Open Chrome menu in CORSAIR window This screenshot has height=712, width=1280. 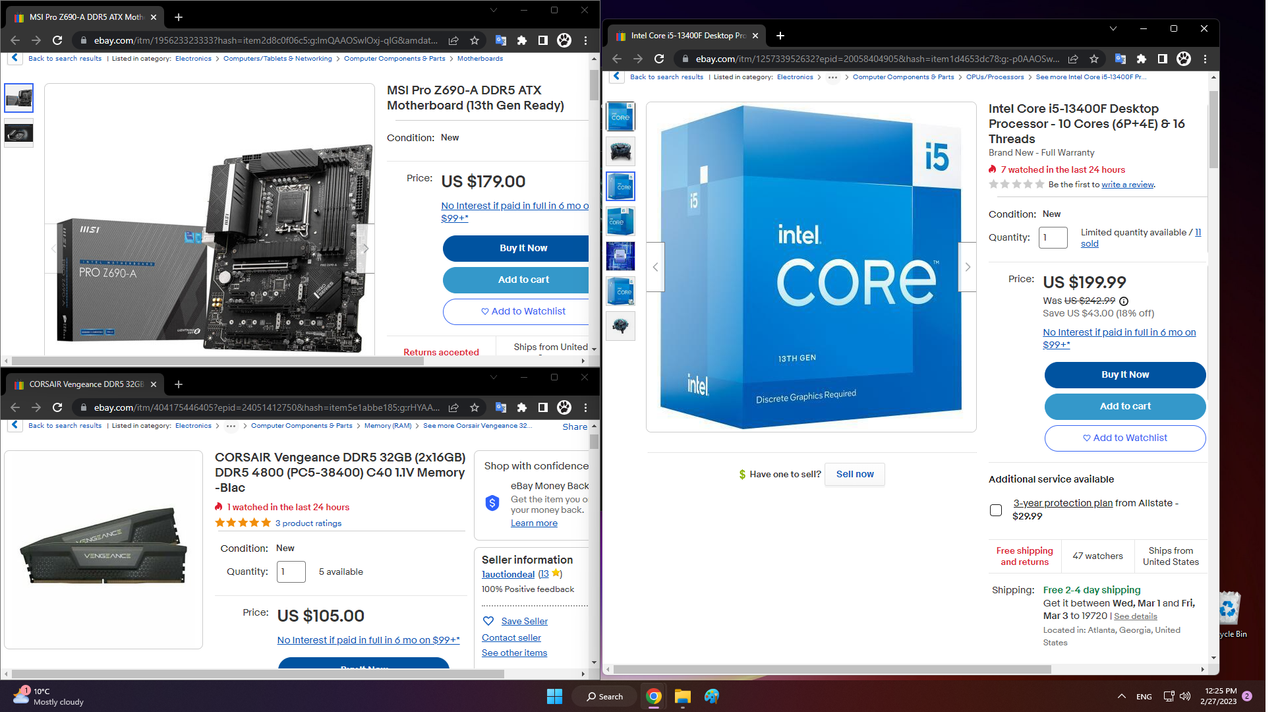coord(586,407)
